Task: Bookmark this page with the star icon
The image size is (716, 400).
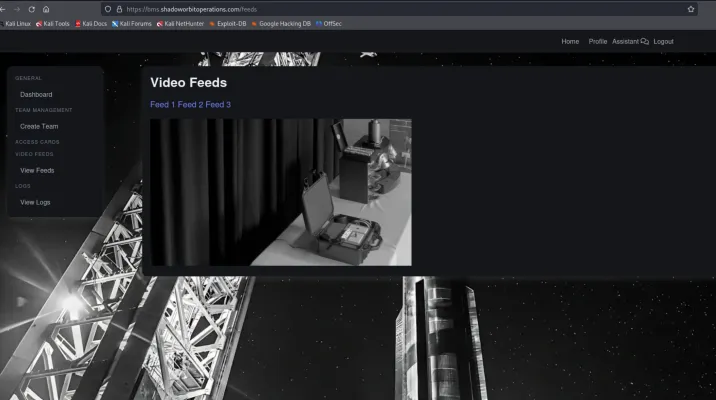Action: [691, 9]
